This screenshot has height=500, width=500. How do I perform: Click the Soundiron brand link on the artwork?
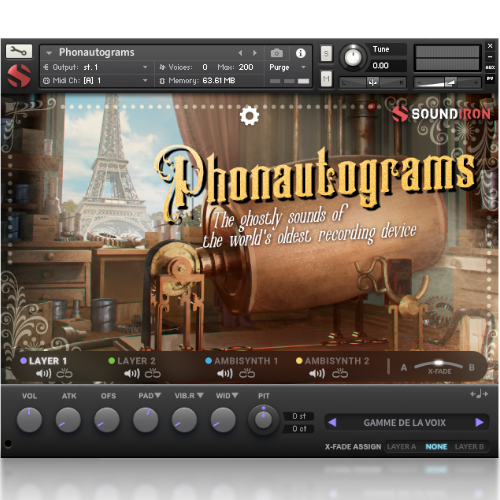point(441,114)
